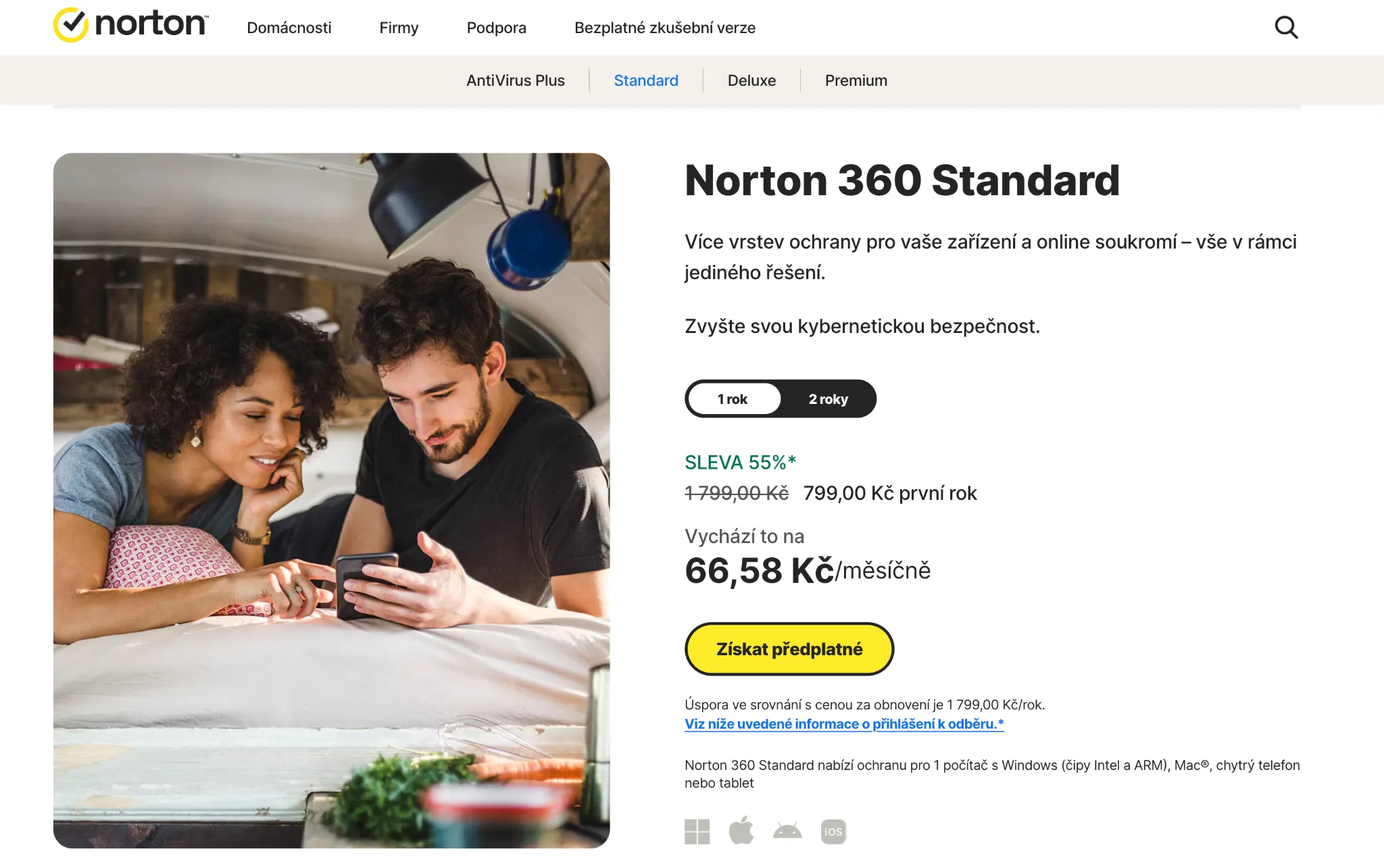Select the 1 rok subscription term
Image resolution: width=1384 pixels, height=868 pixels.
click(733, 399)
